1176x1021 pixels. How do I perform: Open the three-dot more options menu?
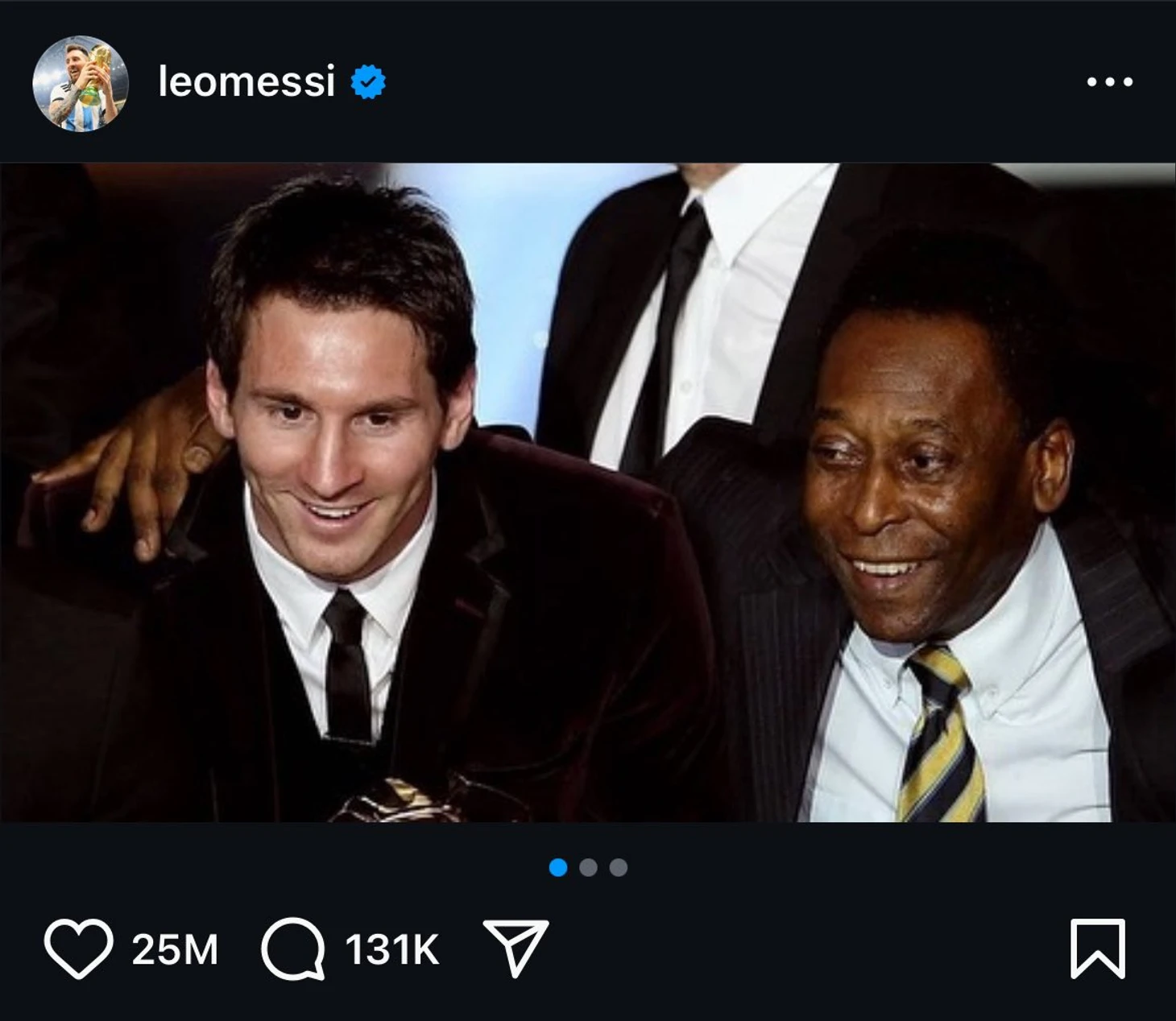tap(1109, 82)
